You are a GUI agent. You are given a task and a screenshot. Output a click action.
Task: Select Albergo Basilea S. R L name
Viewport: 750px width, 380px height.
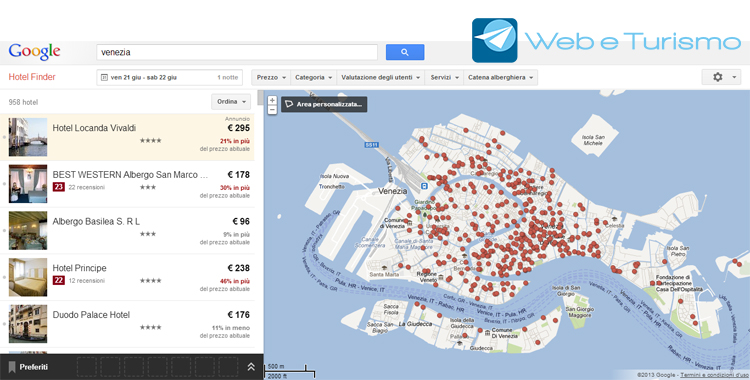(x=96, y=222)
